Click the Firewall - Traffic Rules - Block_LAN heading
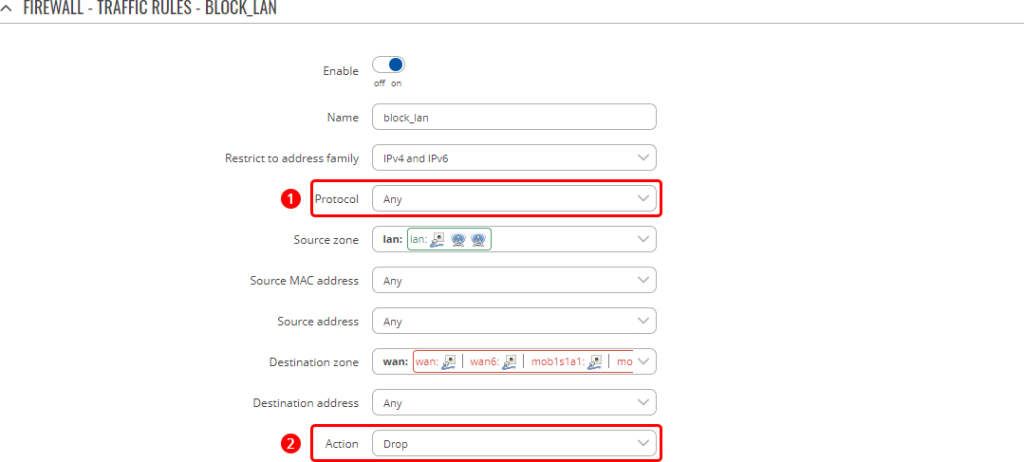Screen dimensions: 1024x462 150,9
